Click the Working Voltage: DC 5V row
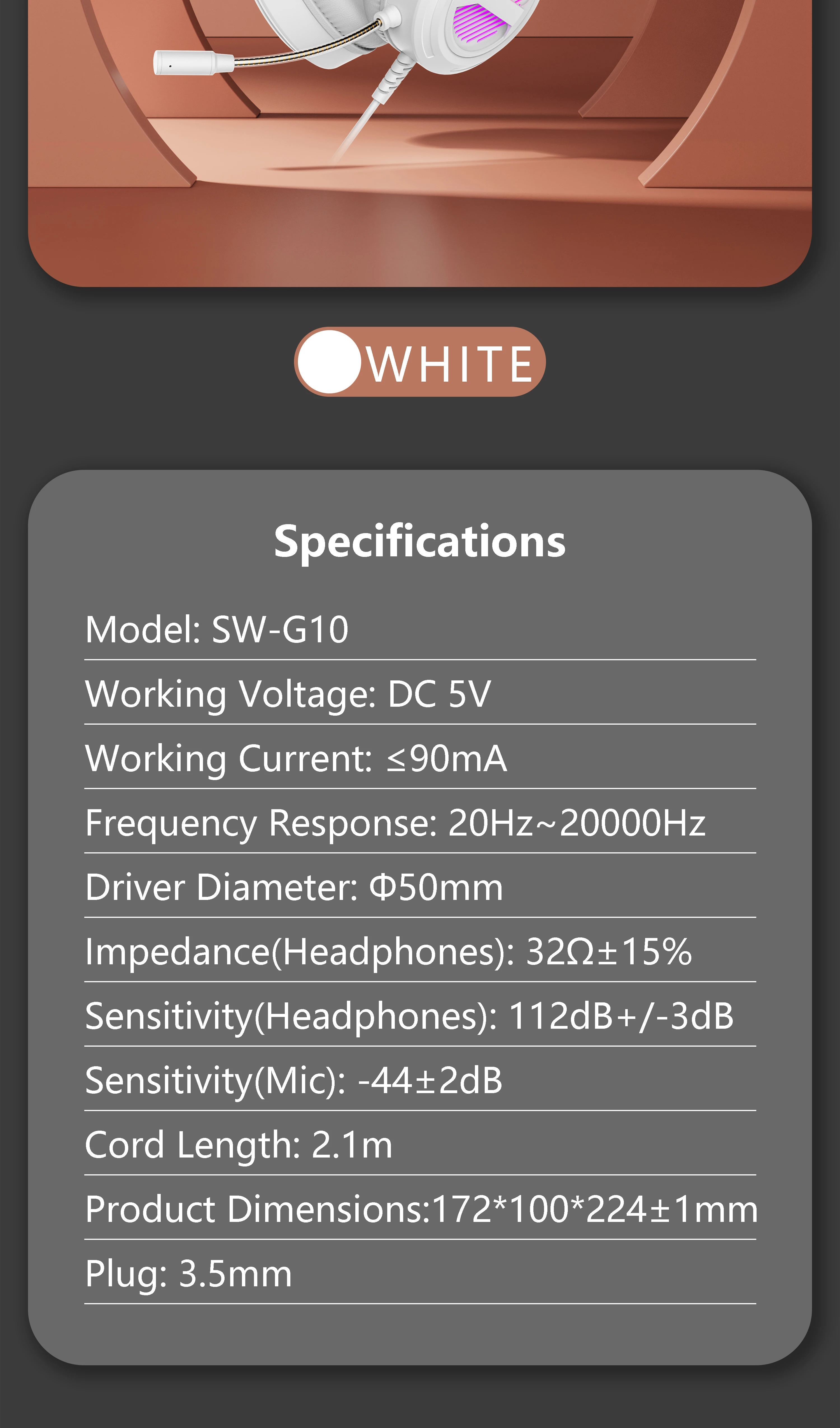This screenshot has width=840, height=1428. 420,694
